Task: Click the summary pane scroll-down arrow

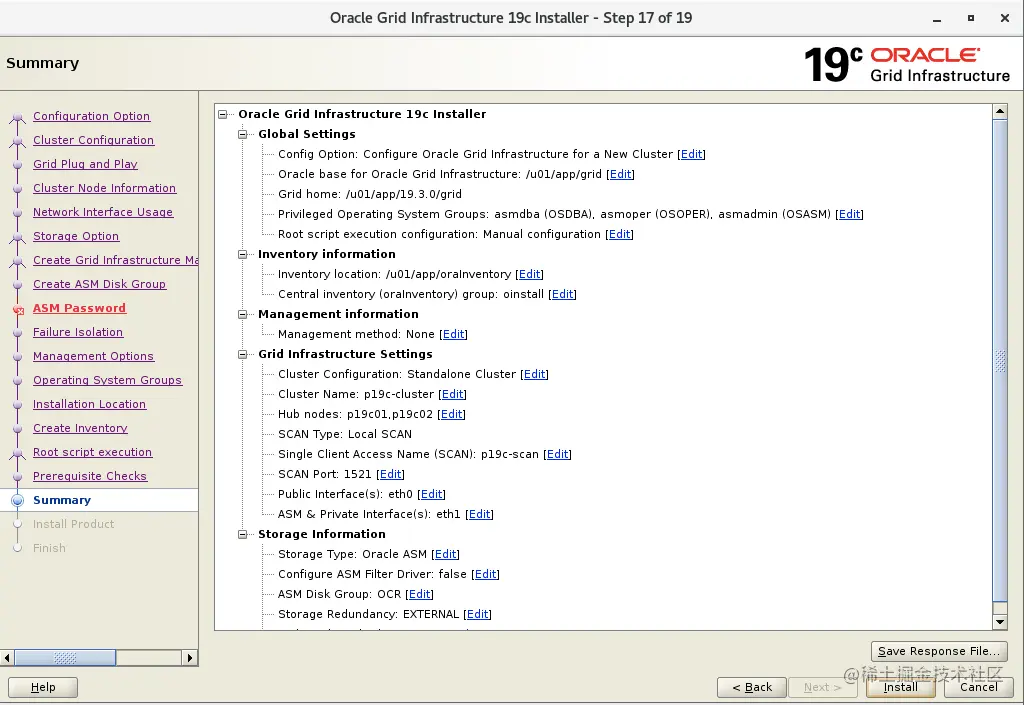Action: [1000, 622]
